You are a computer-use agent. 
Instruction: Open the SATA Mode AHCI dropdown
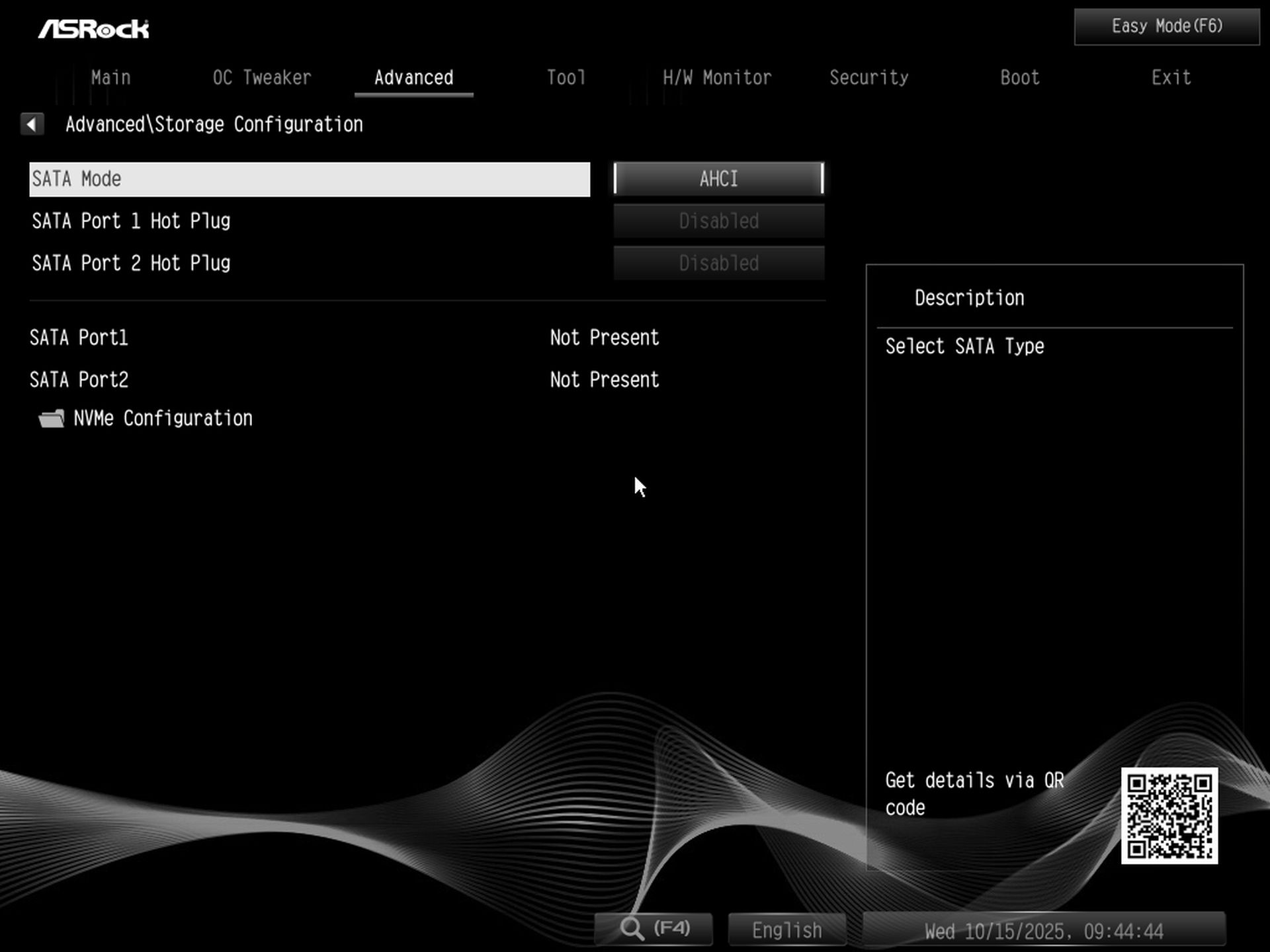click(x=718, y=178)
